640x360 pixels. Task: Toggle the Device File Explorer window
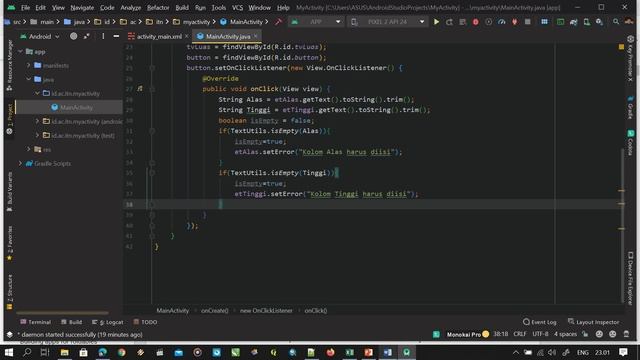pyautogui.click(x=631, y=278)
